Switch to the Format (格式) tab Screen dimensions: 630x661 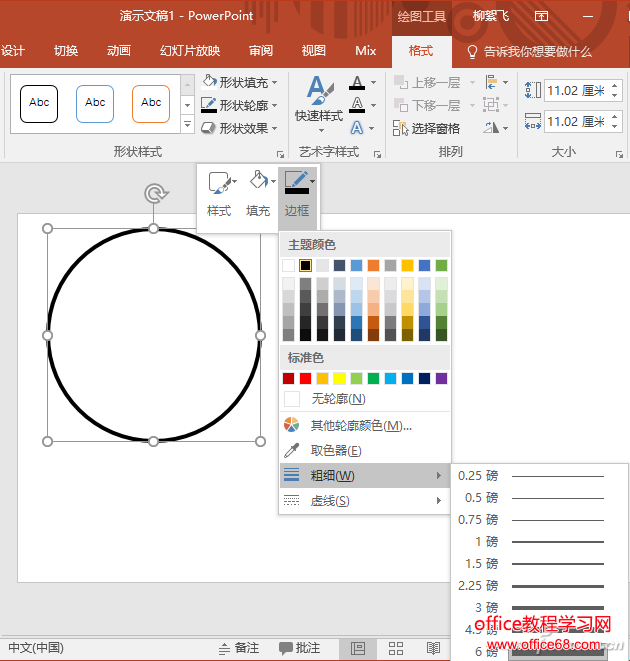[x=421, y=51]
